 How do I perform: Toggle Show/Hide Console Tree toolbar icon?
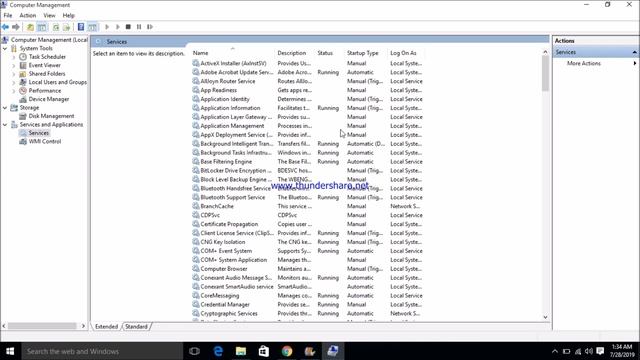click(x=42, y=27)
